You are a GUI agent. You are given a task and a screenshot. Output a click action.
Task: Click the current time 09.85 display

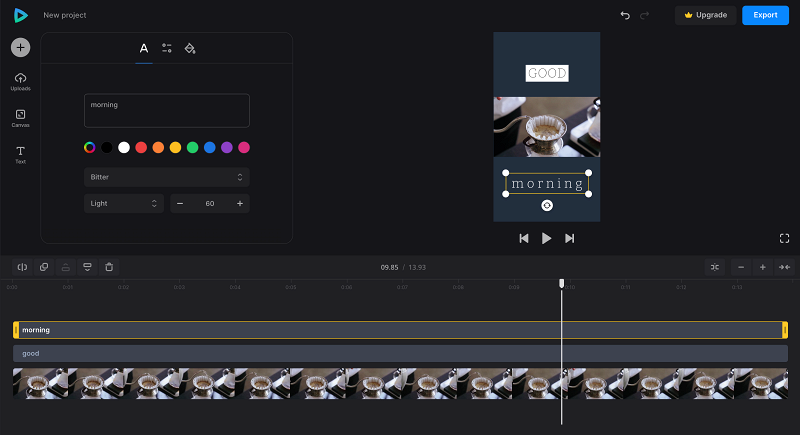(x=389, y=267)
